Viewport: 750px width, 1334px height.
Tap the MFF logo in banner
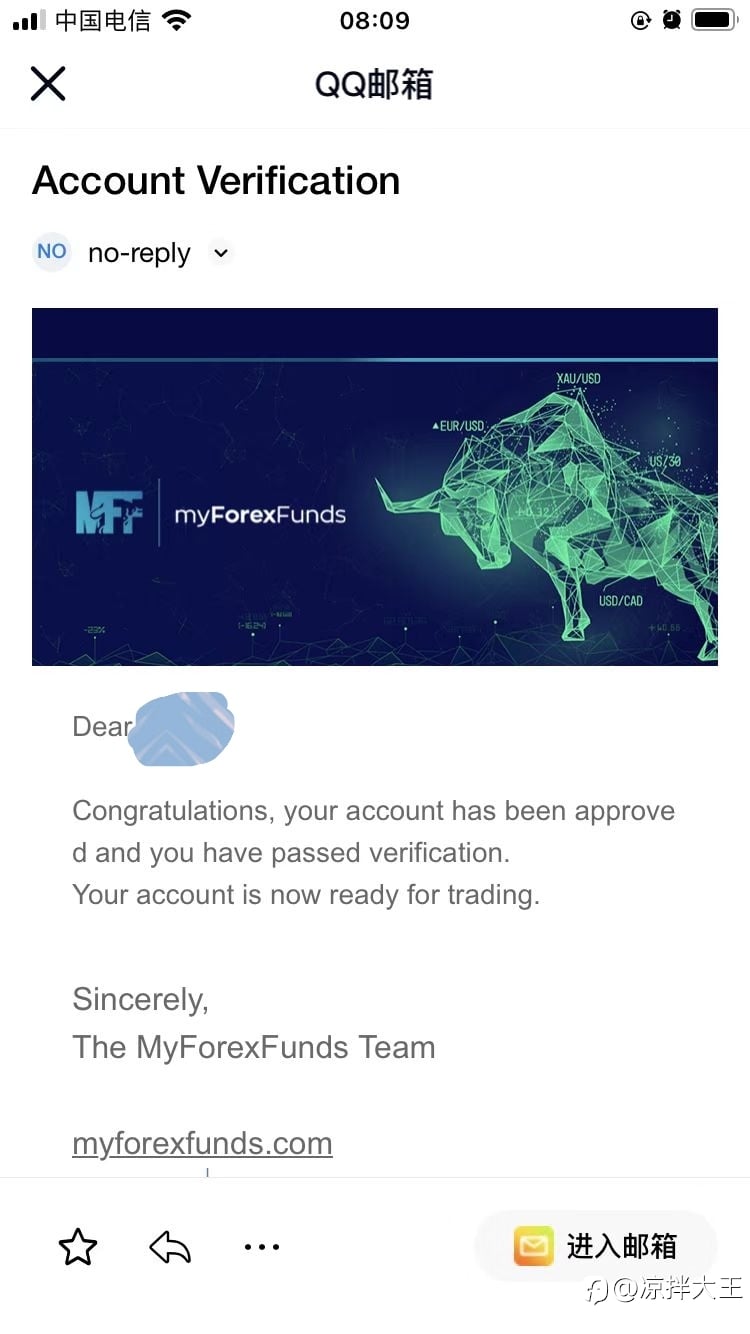click(109, 512)
